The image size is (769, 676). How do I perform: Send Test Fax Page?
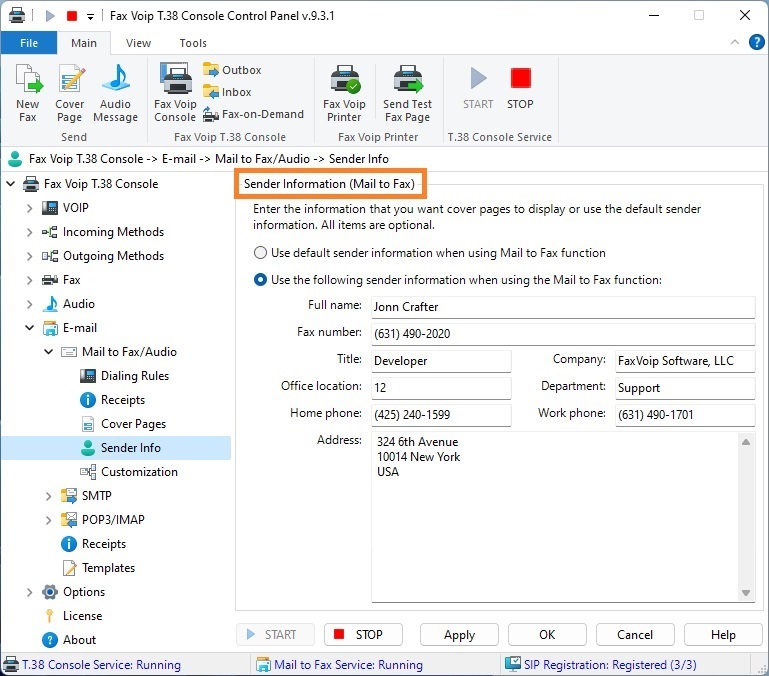click(408, 93)
